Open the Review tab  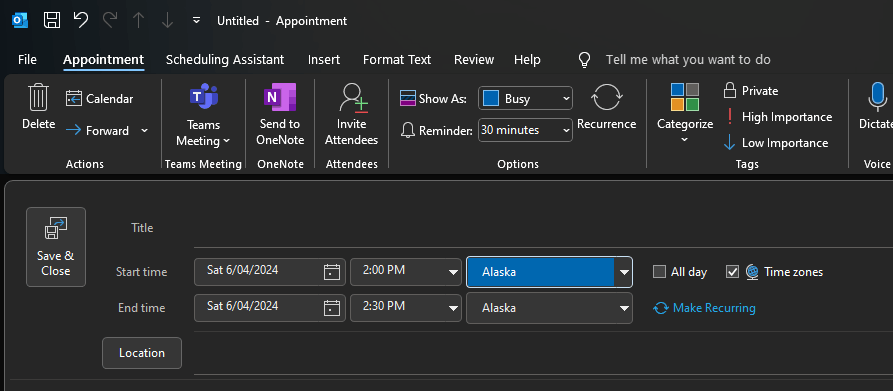474,60
